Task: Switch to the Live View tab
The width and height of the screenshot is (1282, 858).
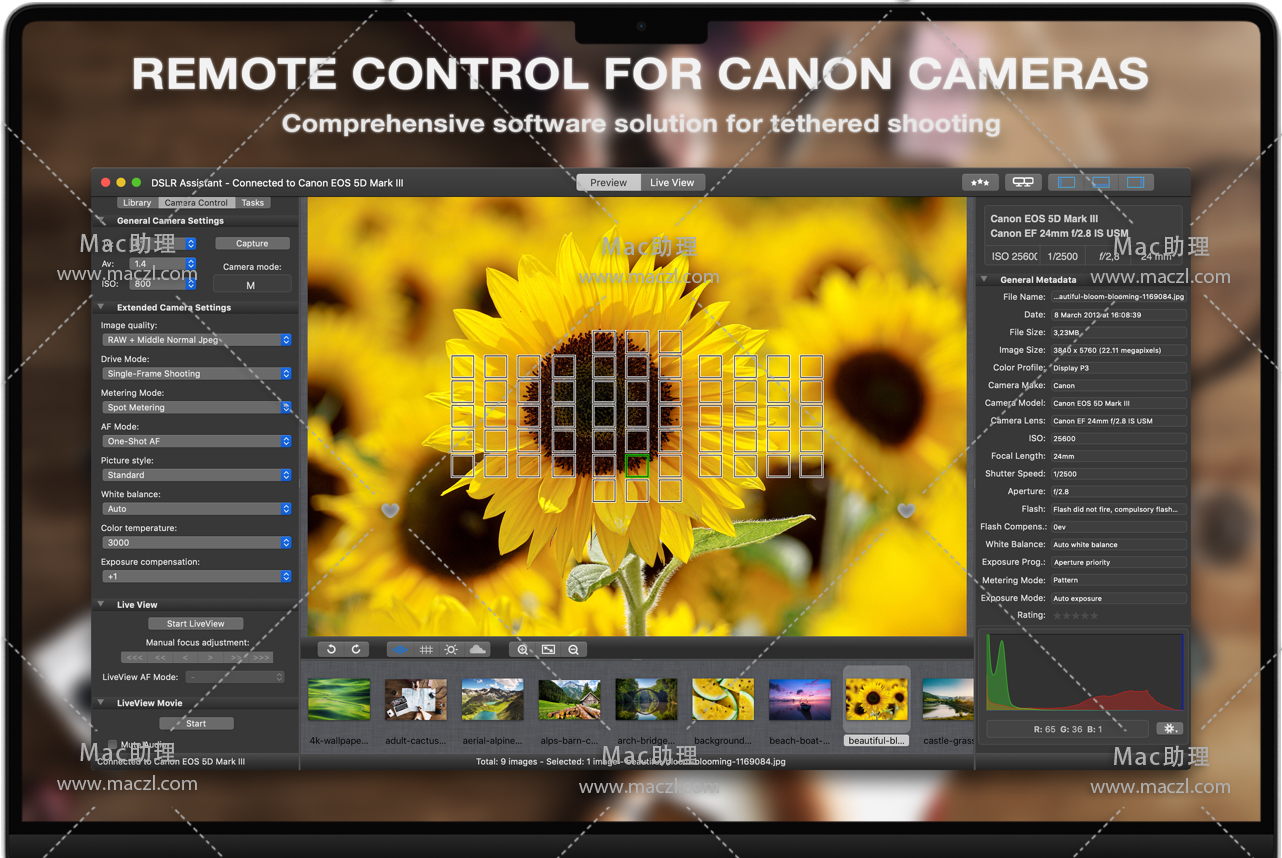Action: [x=672, y=183]
